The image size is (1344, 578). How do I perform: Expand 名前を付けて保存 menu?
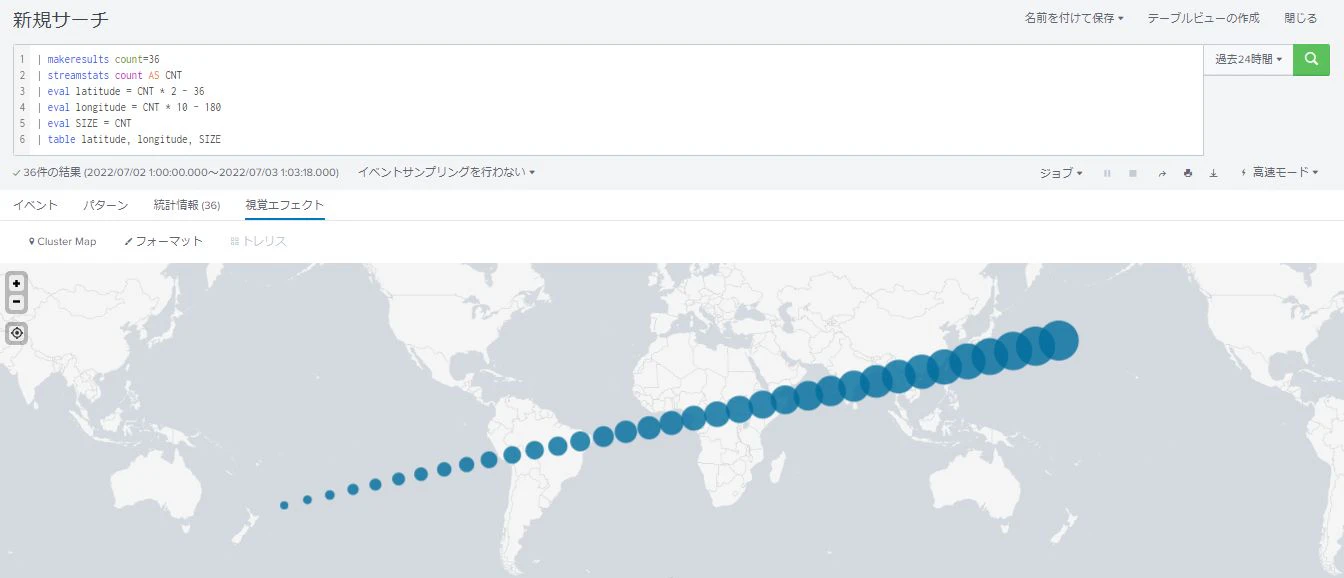[1074, 18]
